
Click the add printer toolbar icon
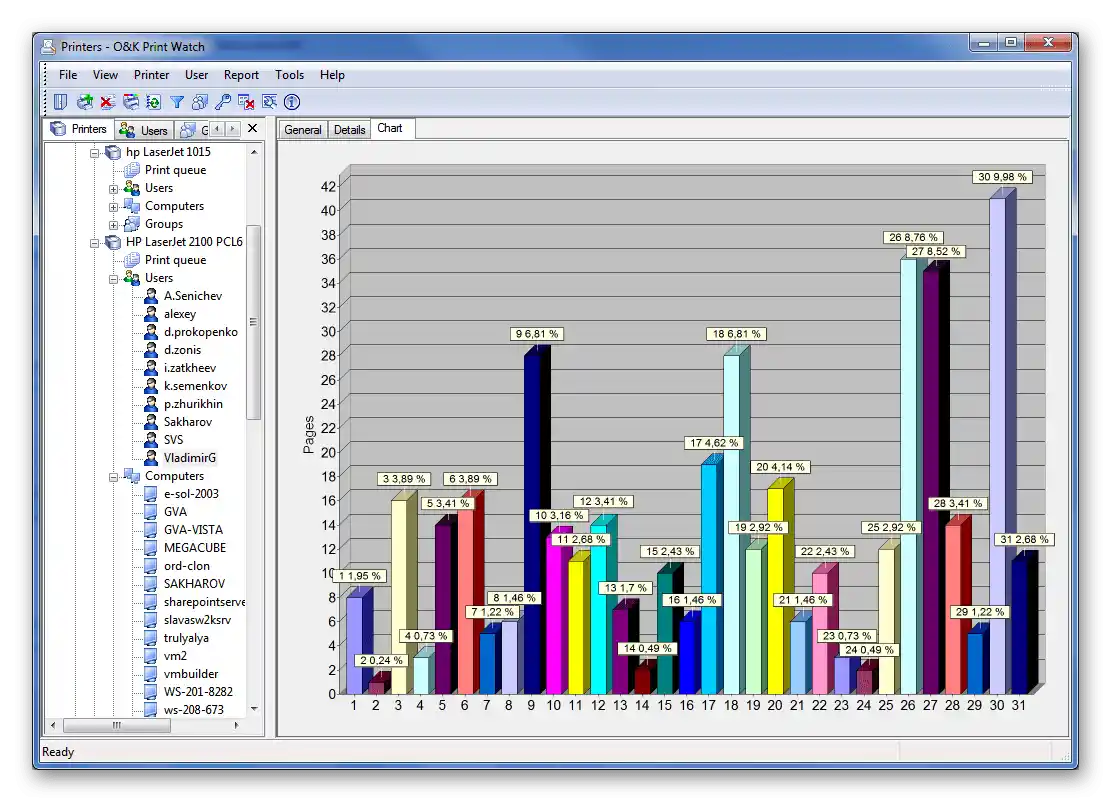(85, 102)
